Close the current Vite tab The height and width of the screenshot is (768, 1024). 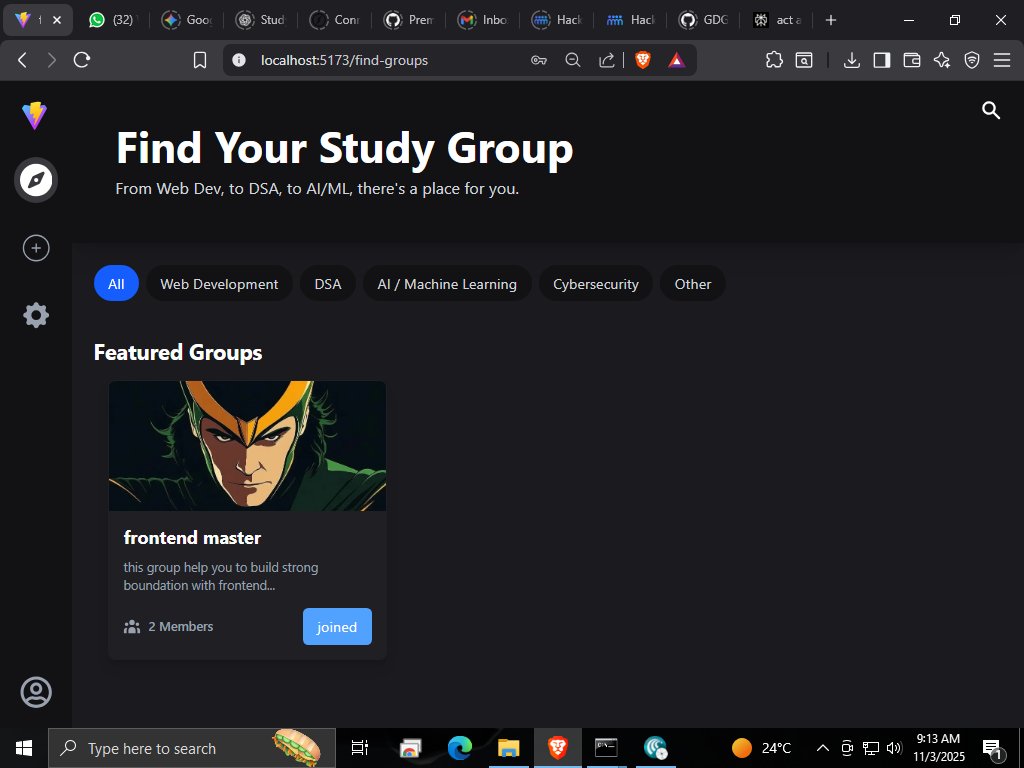pos(57,20)
